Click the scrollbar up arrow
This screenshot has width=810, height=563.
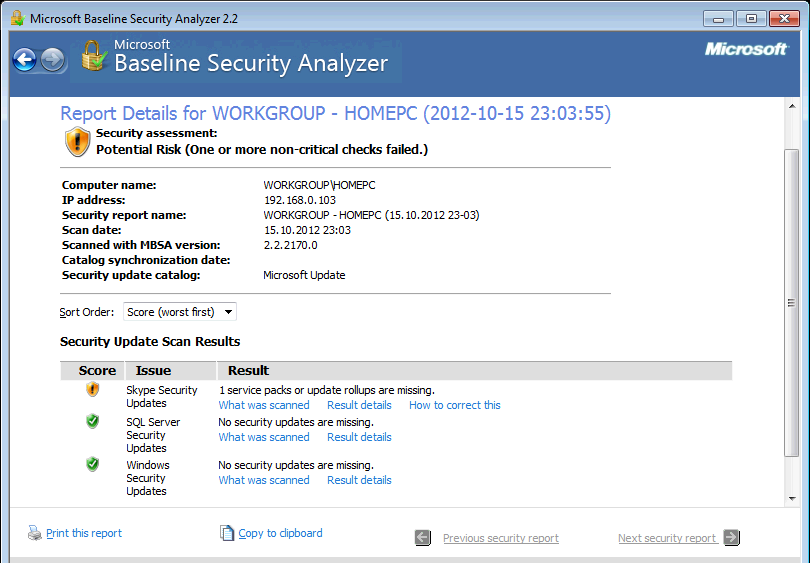[792, 106]
